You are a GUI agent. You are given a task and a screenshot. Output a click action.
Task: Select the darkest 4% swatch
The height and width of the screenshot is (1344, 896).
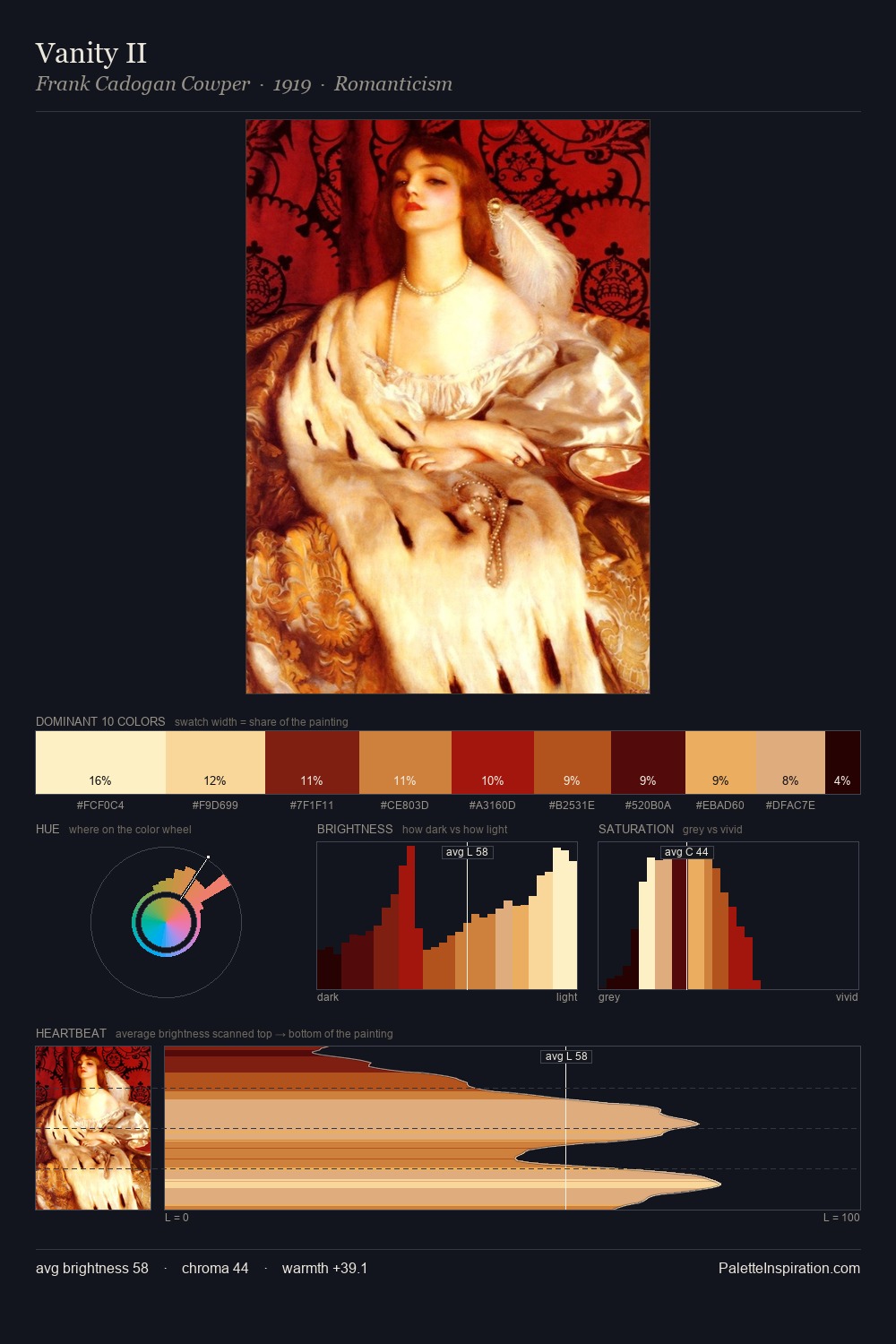(842, 762)
